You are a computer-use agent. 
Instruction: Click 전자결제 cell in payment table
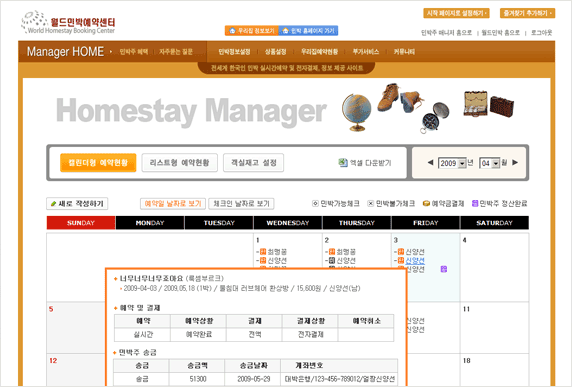pyautogui.click(x=310, y=334)
